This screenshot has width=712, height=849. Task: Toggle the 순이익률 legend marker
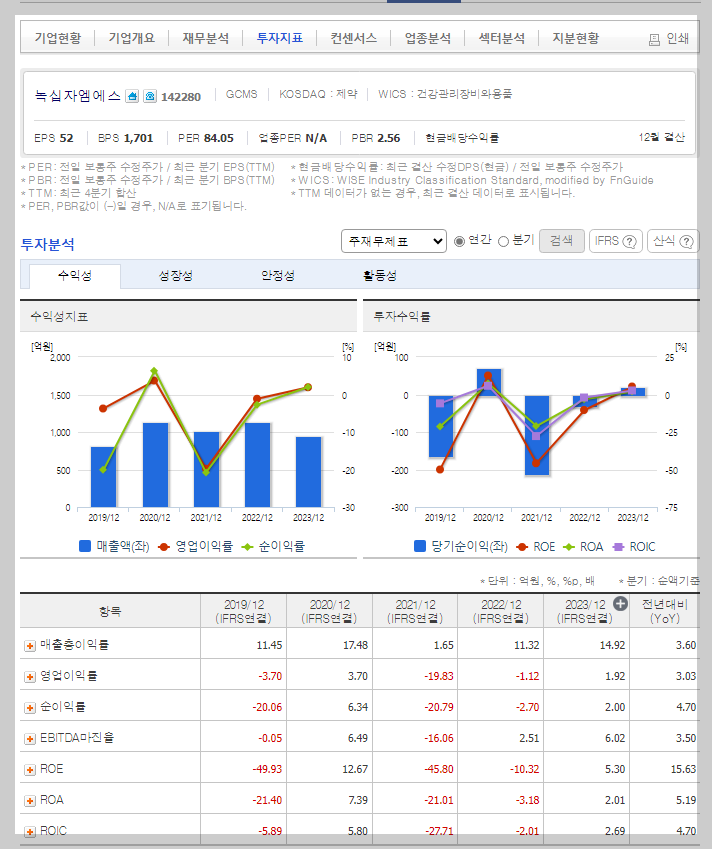[247, 547]
